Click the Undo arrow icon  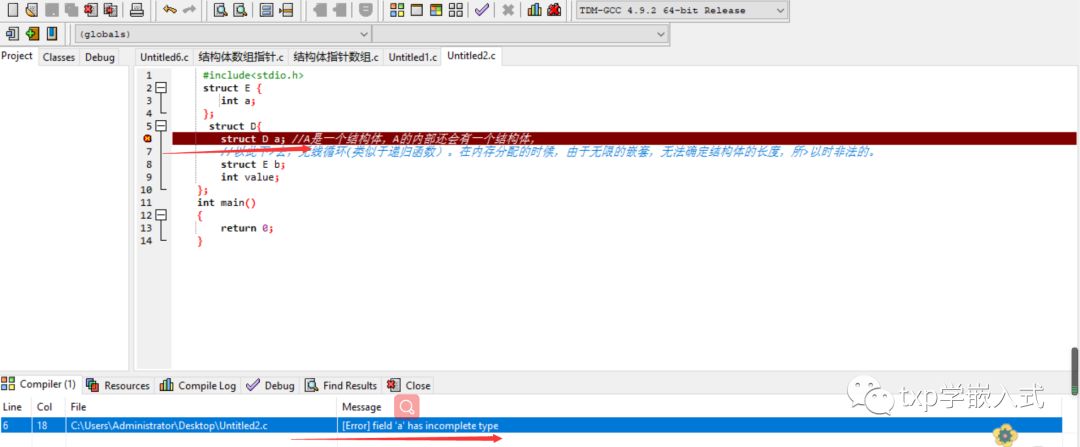tap(169, 10)
